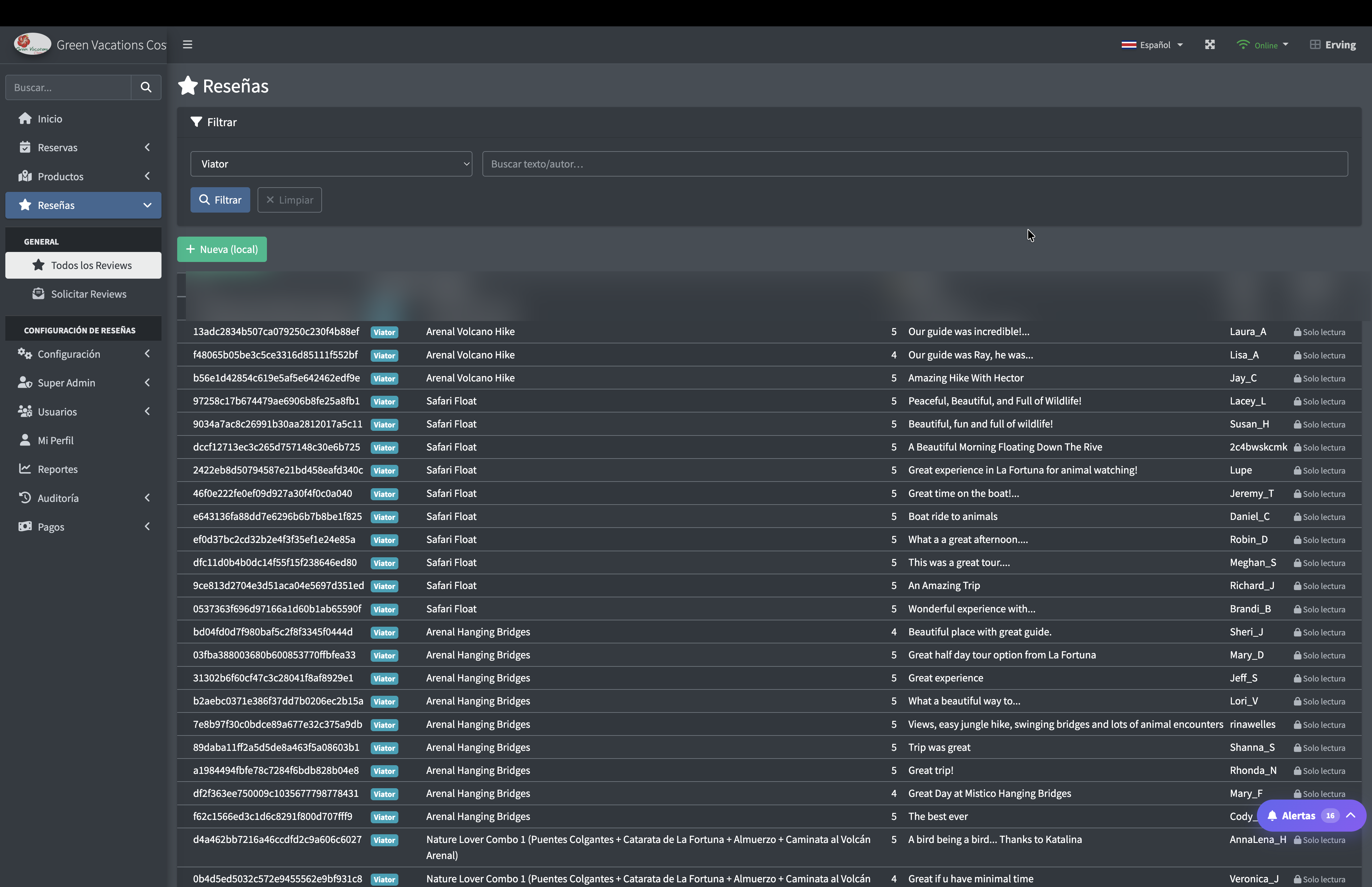
Task: Click the lock icon in Lisa_A row
Action: tap(1297, 355)
